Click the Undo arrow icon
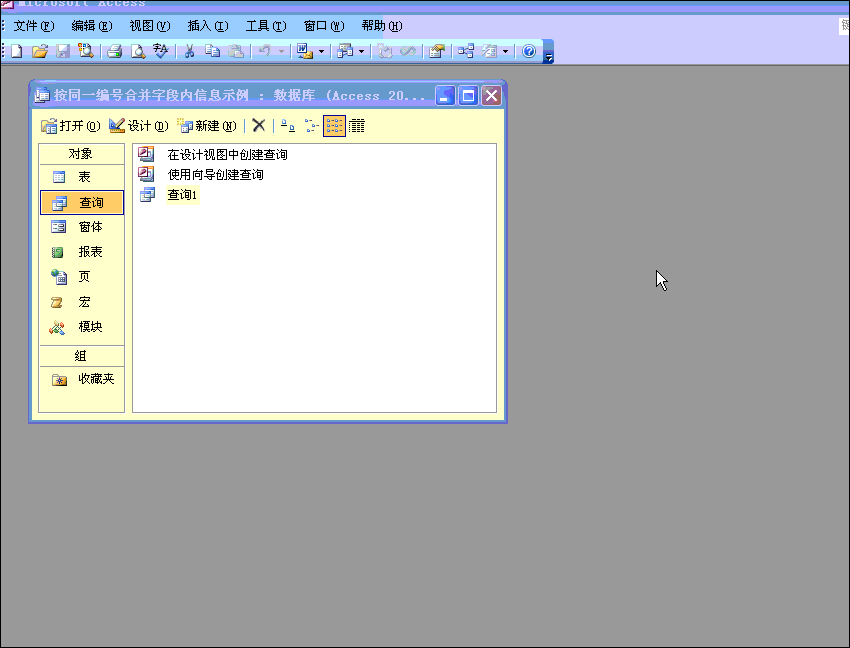 (265, 52)
